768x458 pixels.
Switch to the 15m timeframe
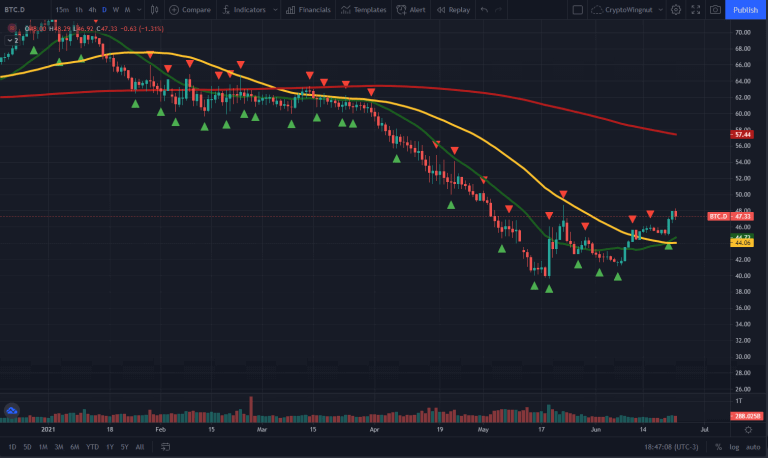[62, 10]
